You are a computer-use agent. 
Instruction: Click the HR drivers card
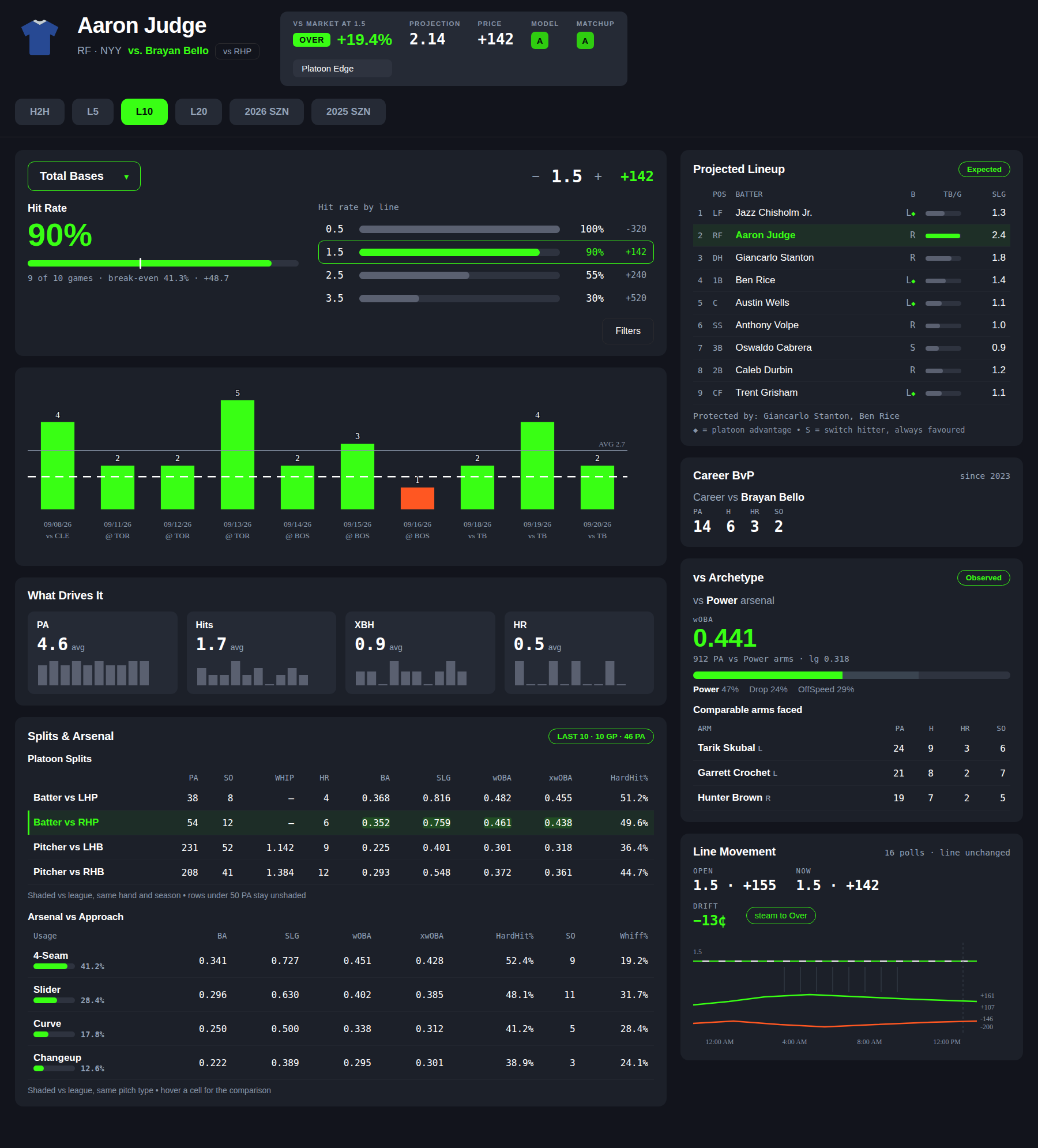[x=579, y=652]
